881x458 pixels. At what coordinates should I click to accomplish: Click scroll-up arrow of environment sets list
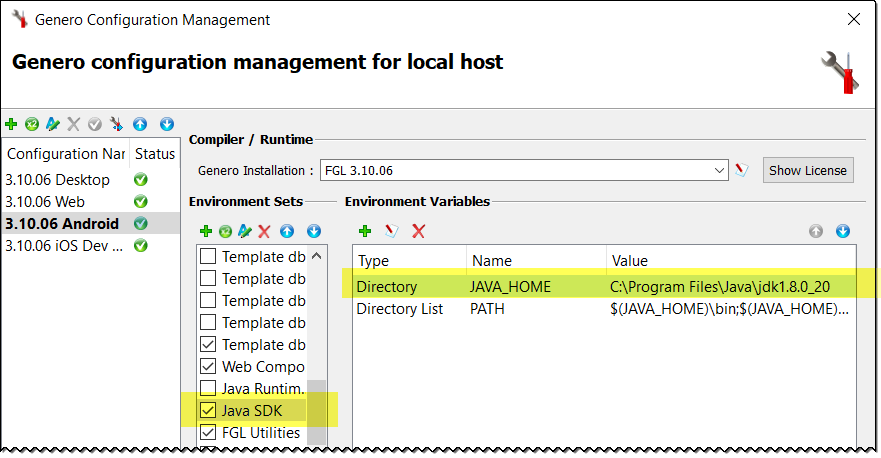pos(316,256)
